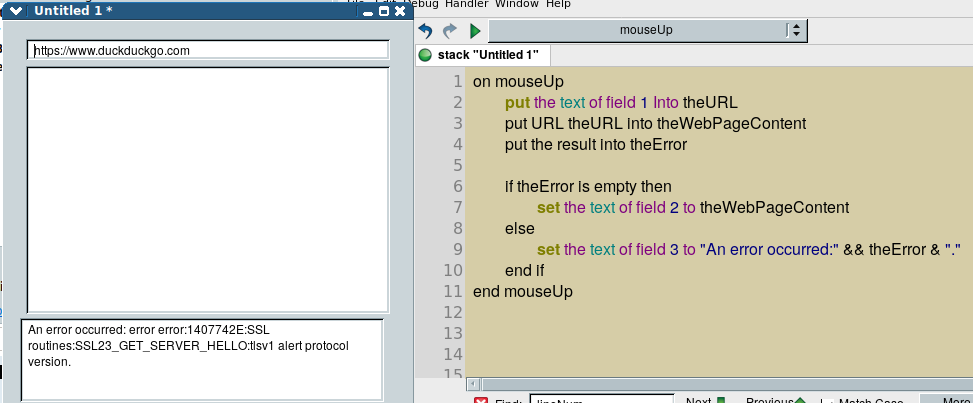The width and height of the screenshot is (973, 403).
Task: Click the Find Next arrow button
Action: (720, 401)
